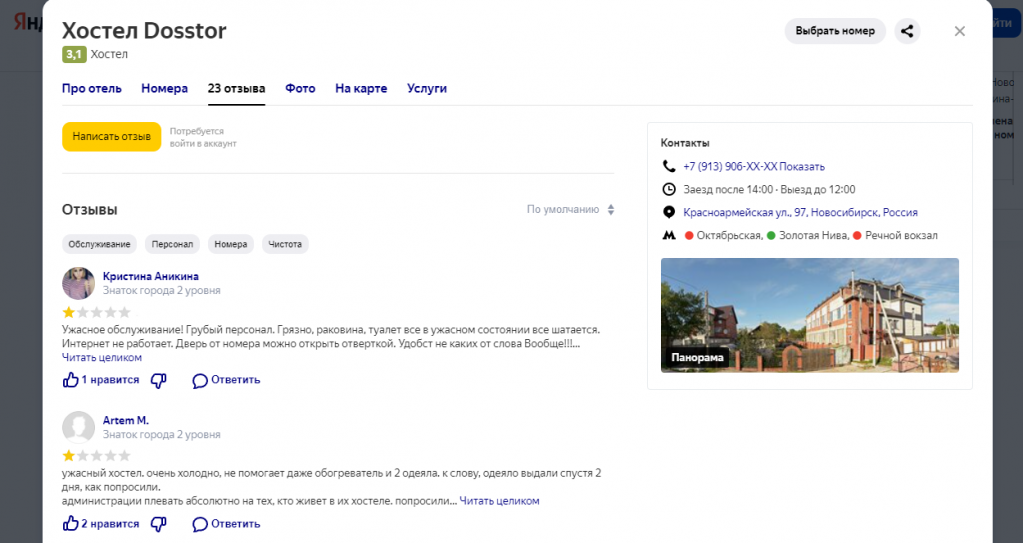Reply to Artem M.'s review via Ответить

coord(226,524)
